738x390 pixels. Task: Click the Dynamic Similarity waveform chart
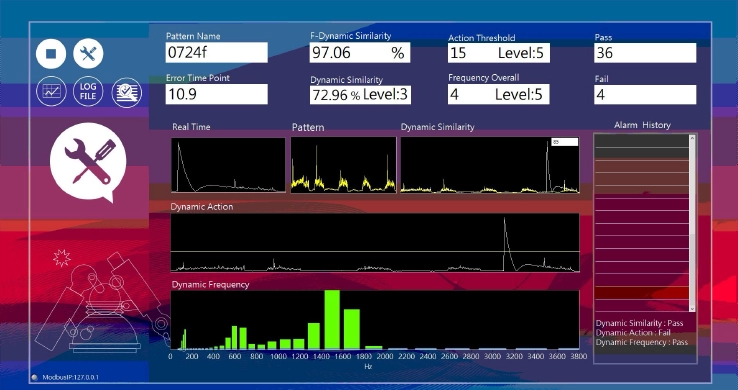point(490,165)
